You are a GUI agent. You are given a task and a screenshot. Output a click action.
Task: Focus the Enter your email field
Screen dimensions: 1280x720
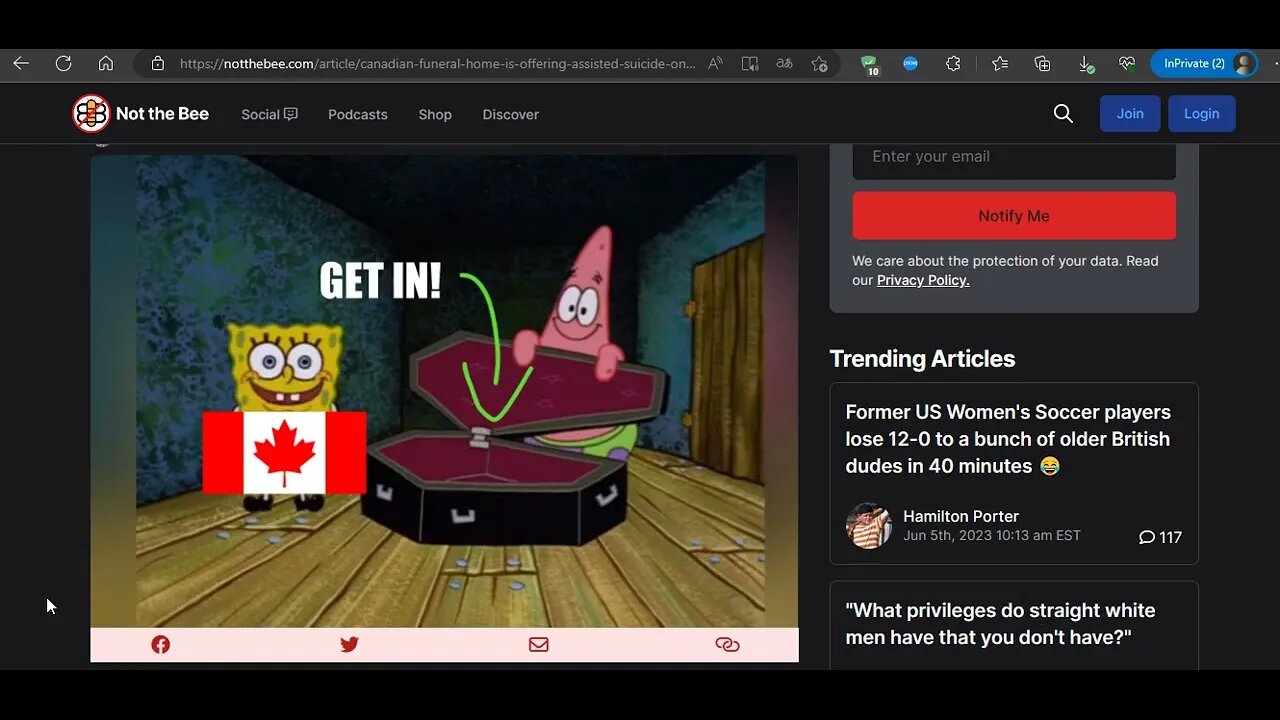click(x=1014, y=158)
